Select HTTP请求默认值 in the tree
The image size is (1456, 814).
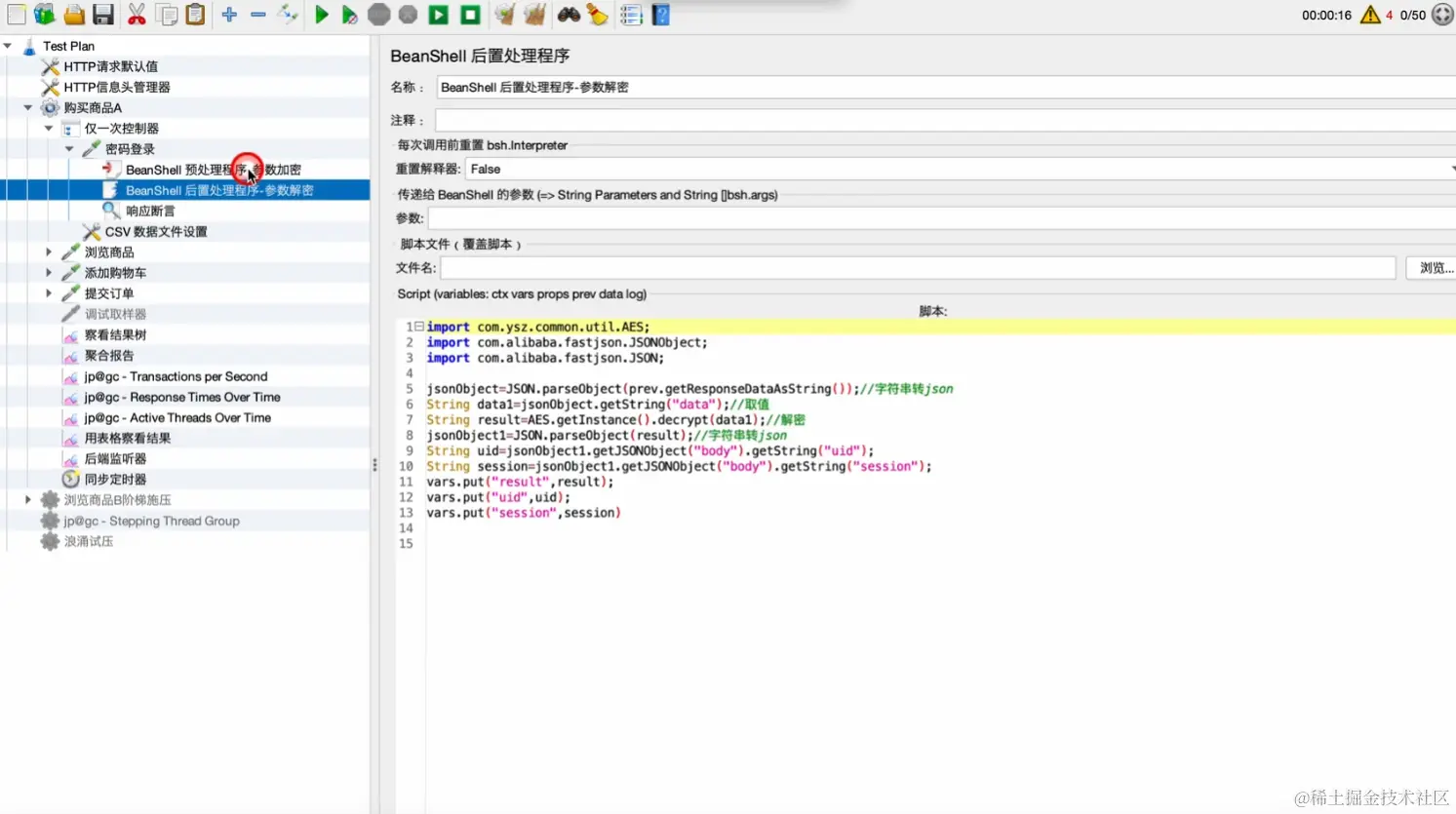coord(110,66)
